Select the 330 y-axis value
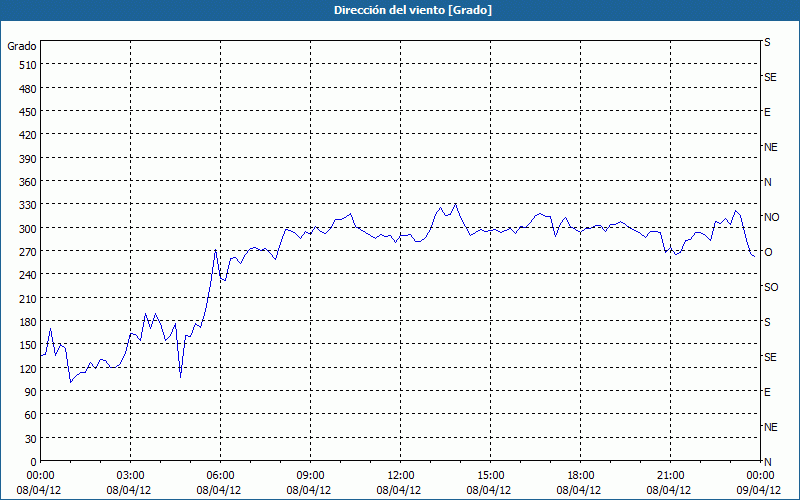Screen dimensions: 800x500 (x=28, y=205)
